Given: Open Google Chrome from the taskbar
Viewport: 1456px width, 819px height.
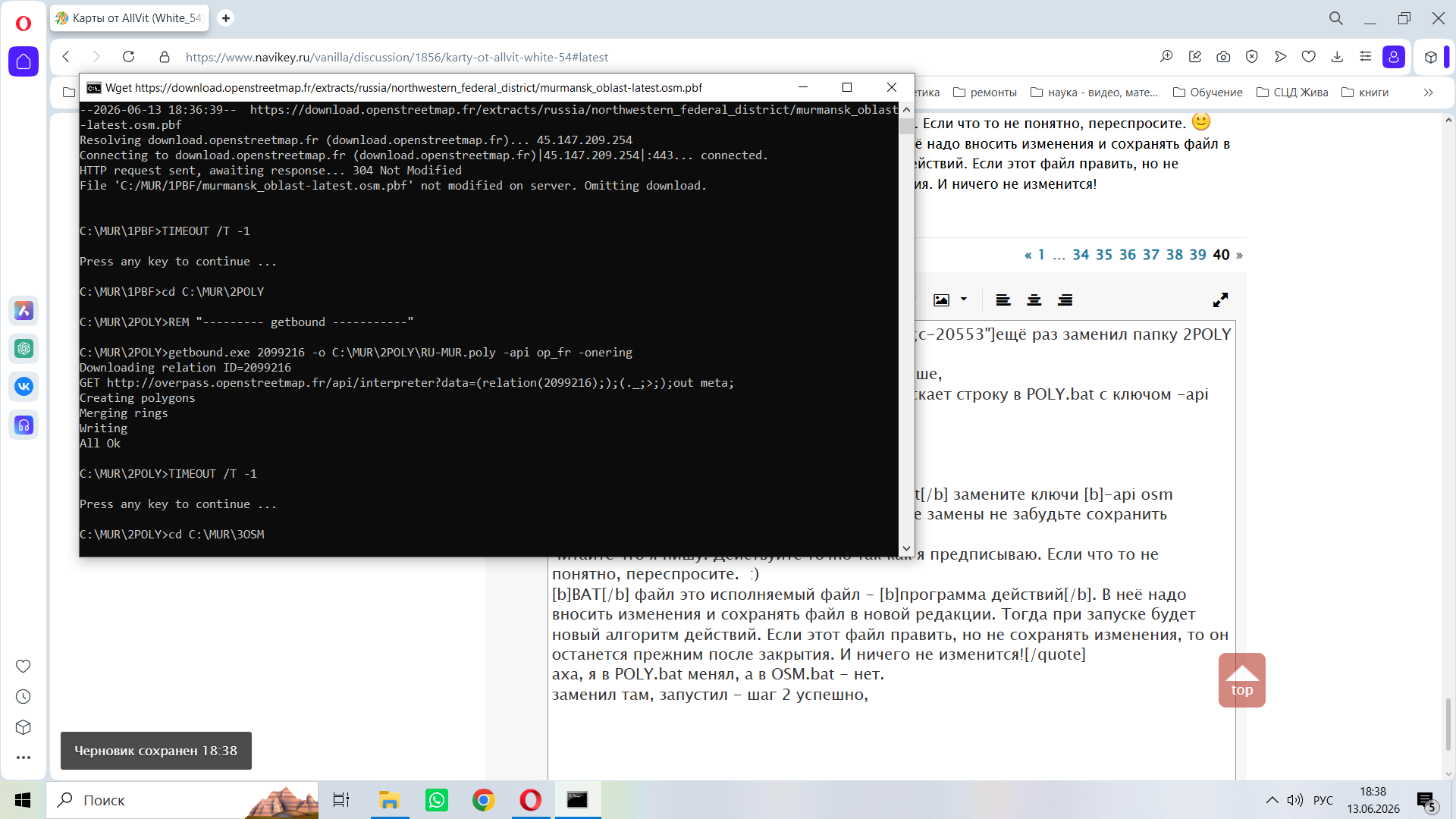Looking at the screenshot, I should point(484,800).
